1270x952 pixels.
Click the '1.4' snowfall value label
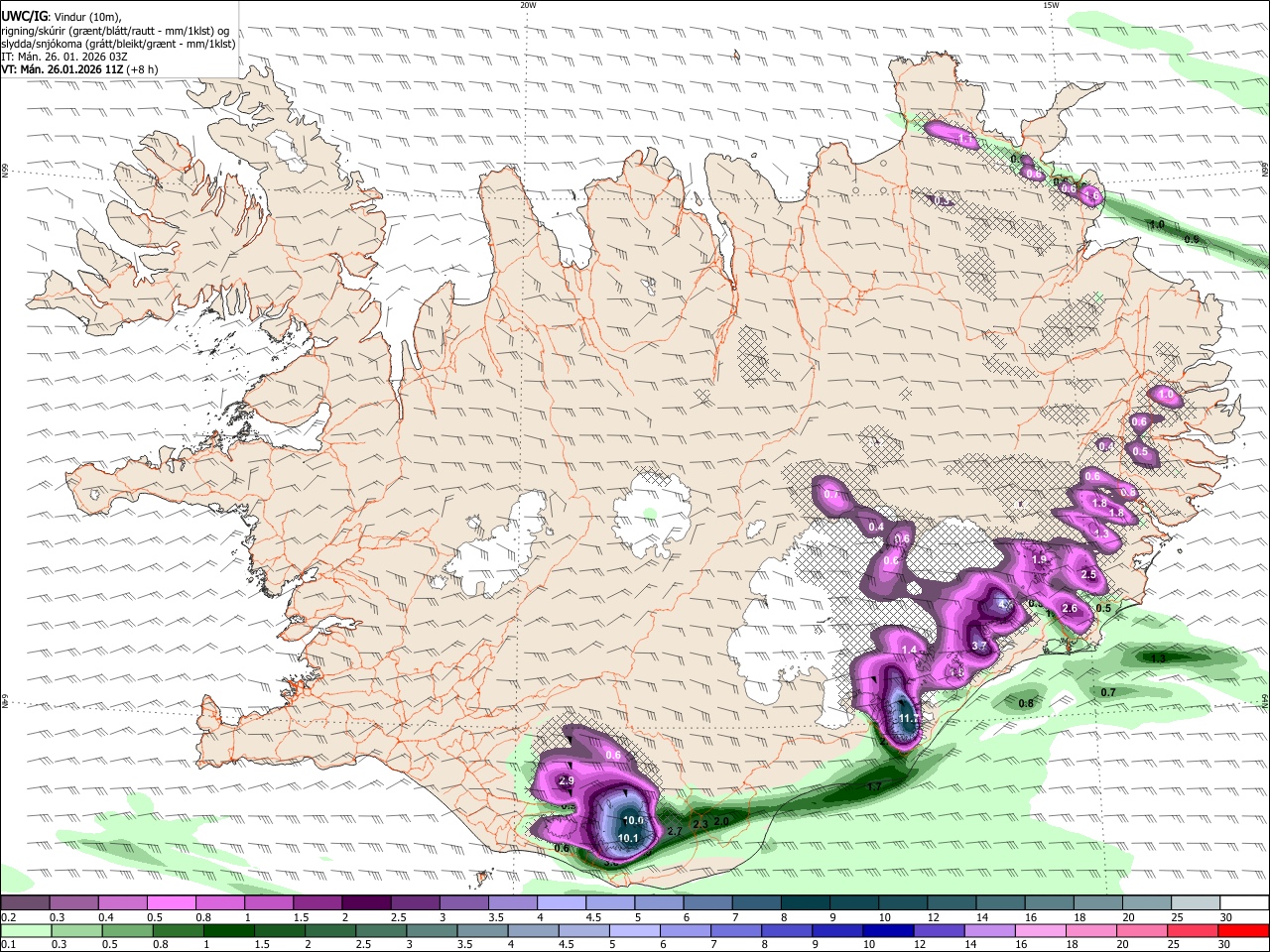pos(910,650)
